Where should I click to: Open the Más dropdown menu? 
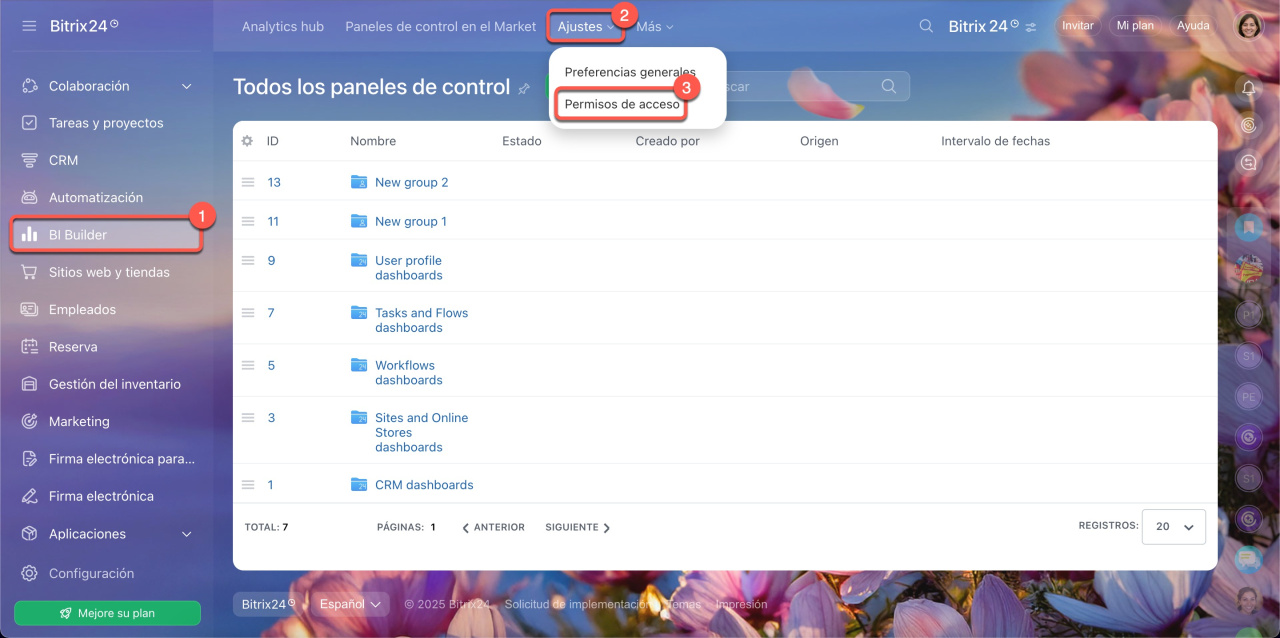[655, 27]
